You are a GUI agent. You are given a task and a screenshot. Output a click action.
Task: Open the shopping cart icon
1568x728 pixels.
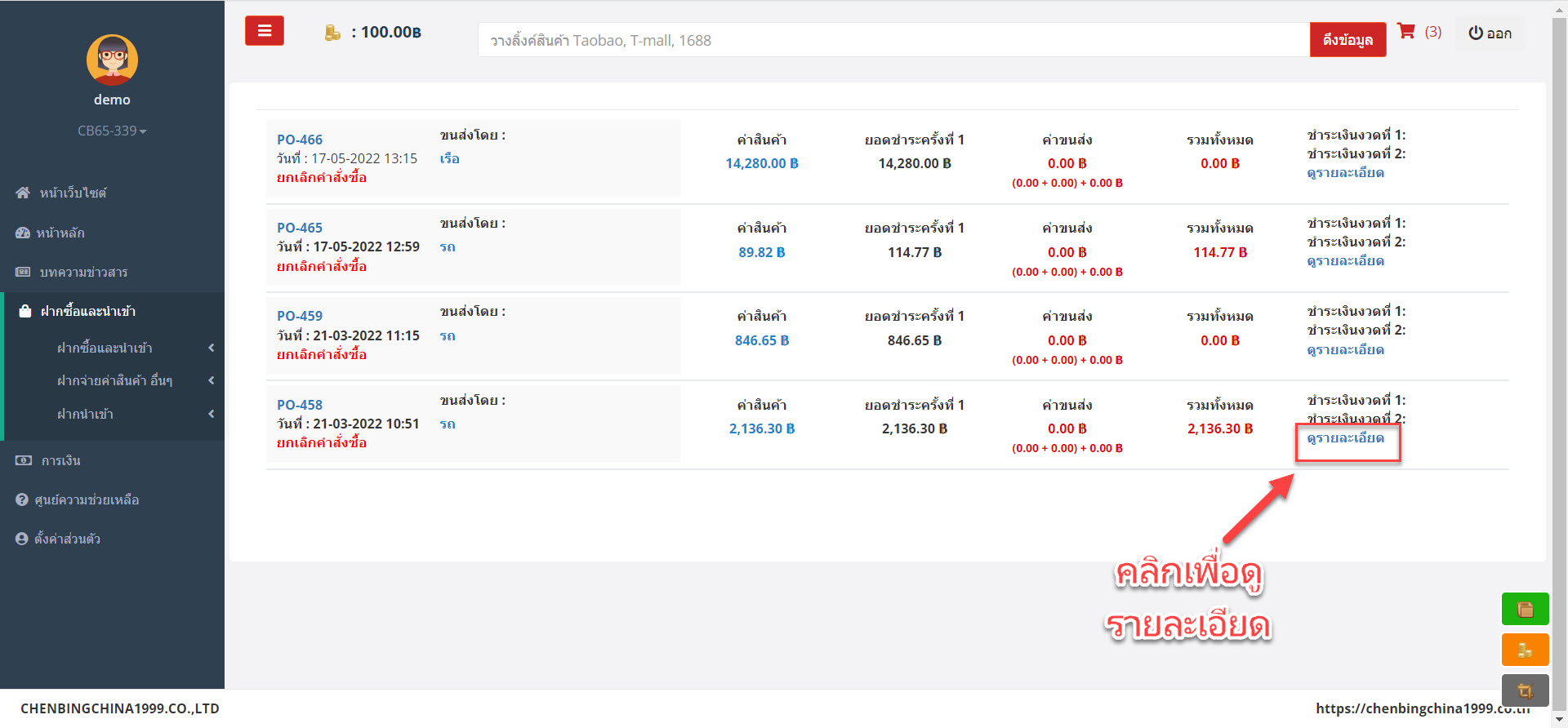tap(1406, 31)
